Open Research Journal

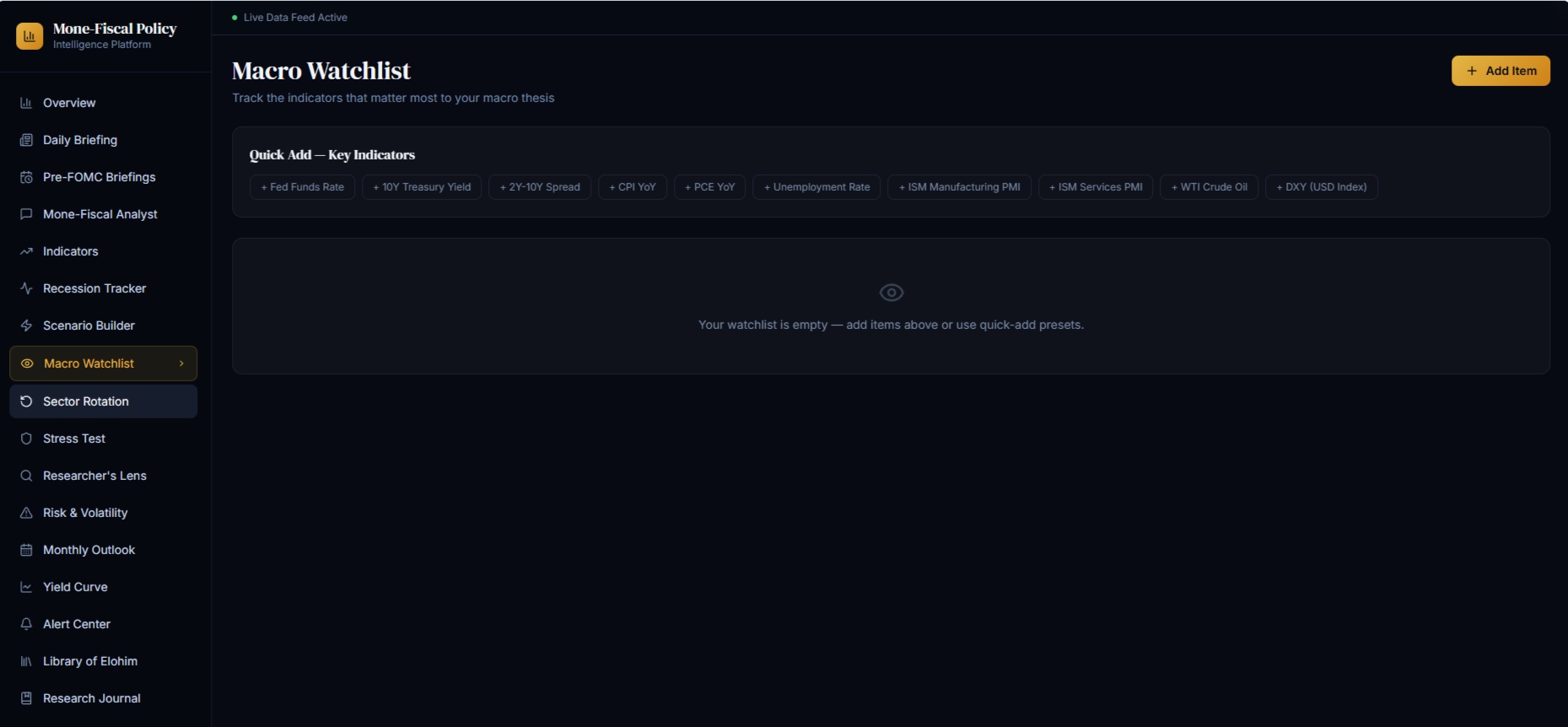tap(103, 698)
